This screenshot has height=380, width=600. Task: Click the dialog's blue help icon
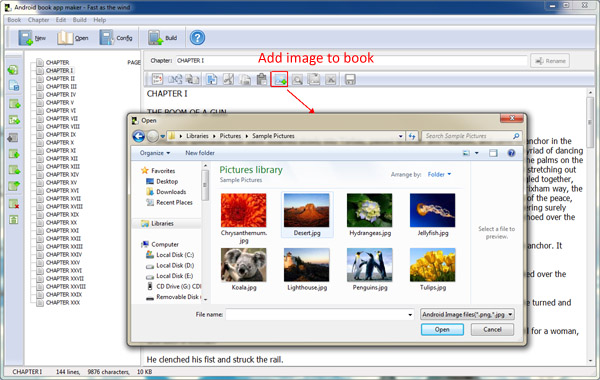511,153
